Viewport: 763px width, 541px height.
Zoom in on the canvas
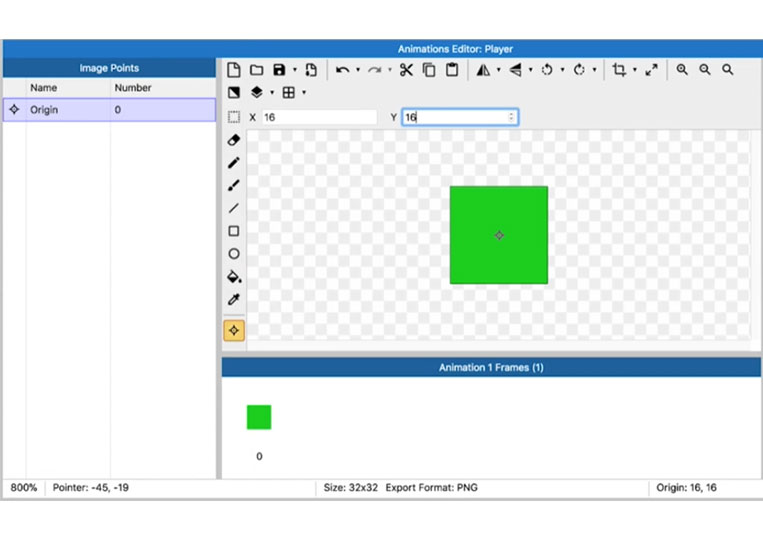click(682, 70)
